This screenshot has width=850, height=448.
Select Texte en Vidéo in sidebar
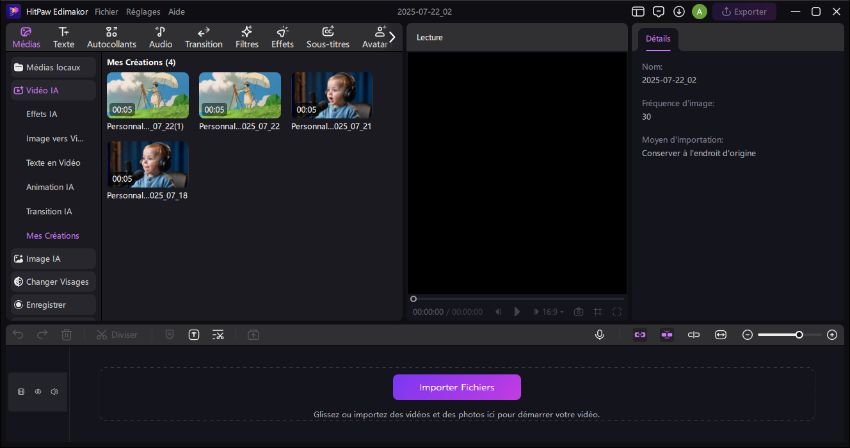[53, 163]
